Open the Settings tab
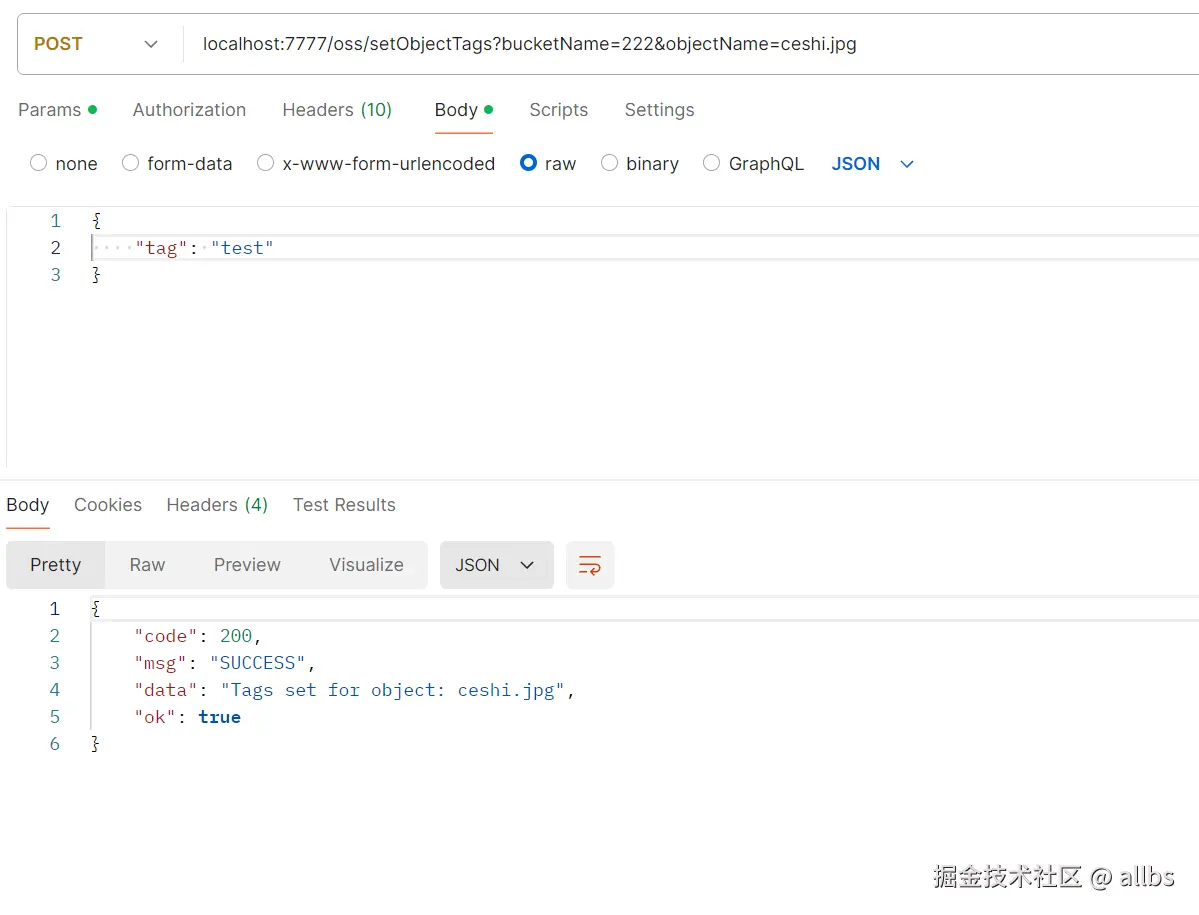 (x=659, y=110)
